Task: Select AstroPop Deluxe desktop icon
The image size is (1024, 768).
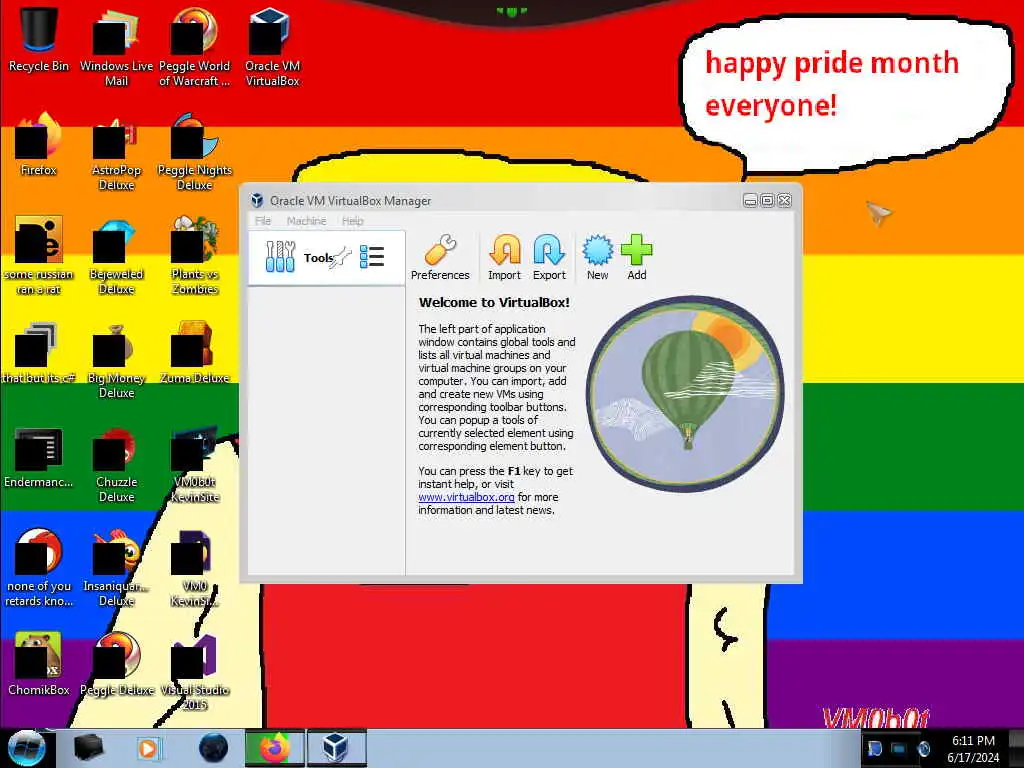Action: point(116,152)
